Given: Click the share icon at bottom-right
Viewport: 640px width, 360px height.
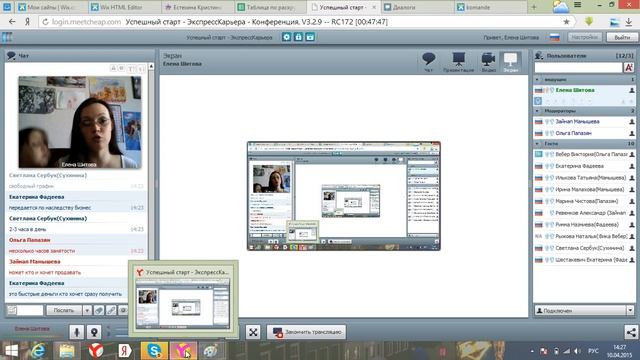Looking at the screenshot, I should click(631, 332).
